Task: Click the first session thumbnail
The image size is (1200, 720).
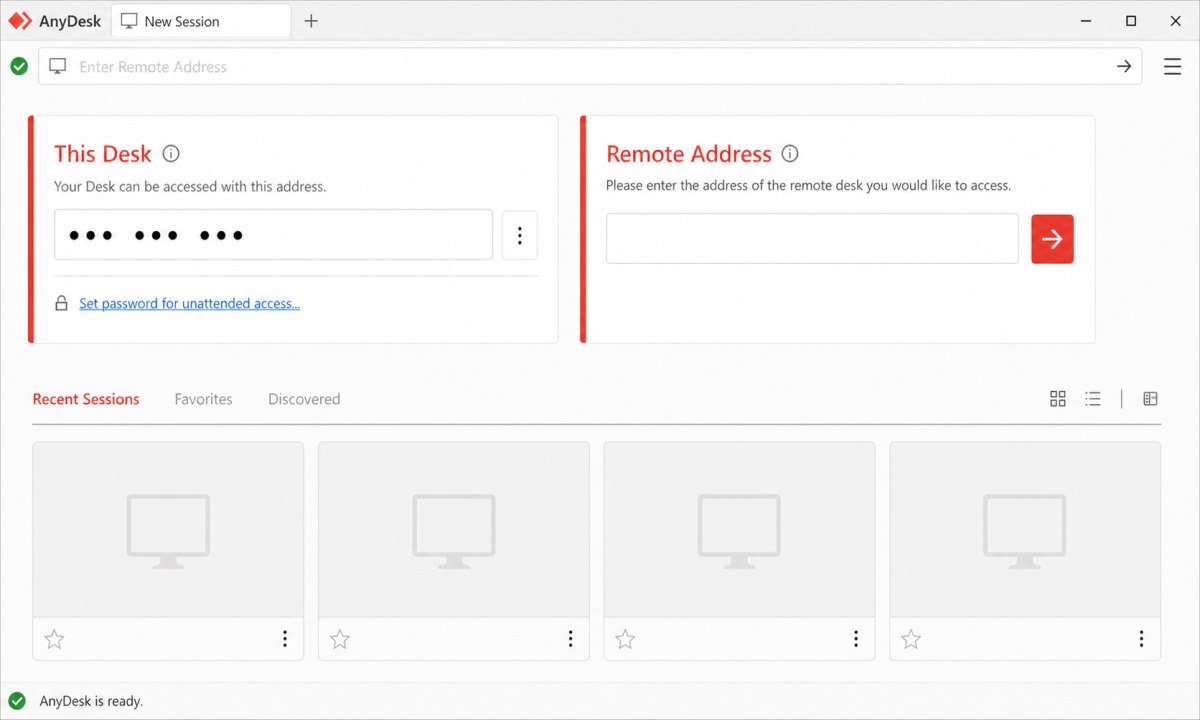Action: coord(168,530)
